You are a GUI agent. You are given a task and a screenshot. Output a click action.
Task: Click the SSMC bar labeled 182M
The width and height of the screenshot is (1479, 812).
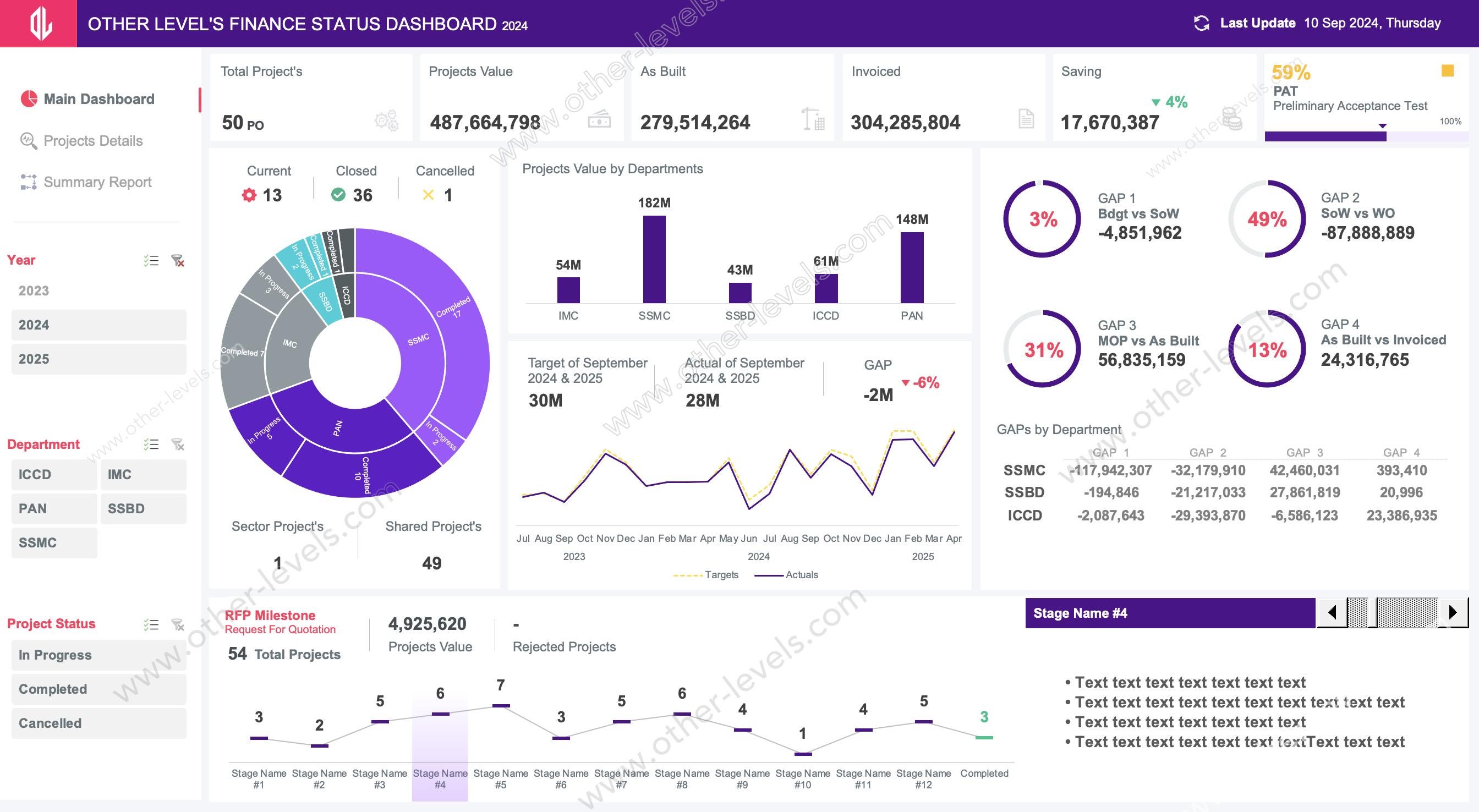tap(654, 259)
